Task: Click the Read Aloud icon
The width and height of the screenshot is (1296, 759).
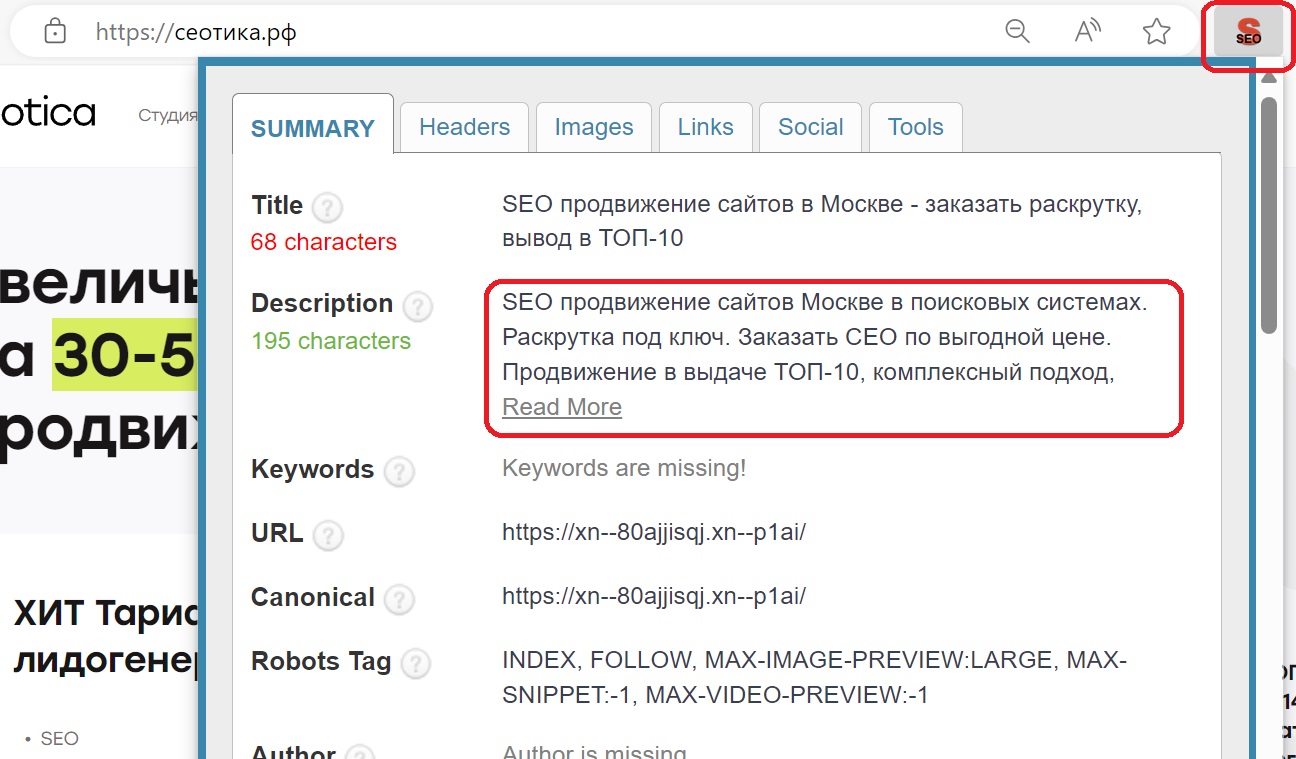Action: point(1086,32)
